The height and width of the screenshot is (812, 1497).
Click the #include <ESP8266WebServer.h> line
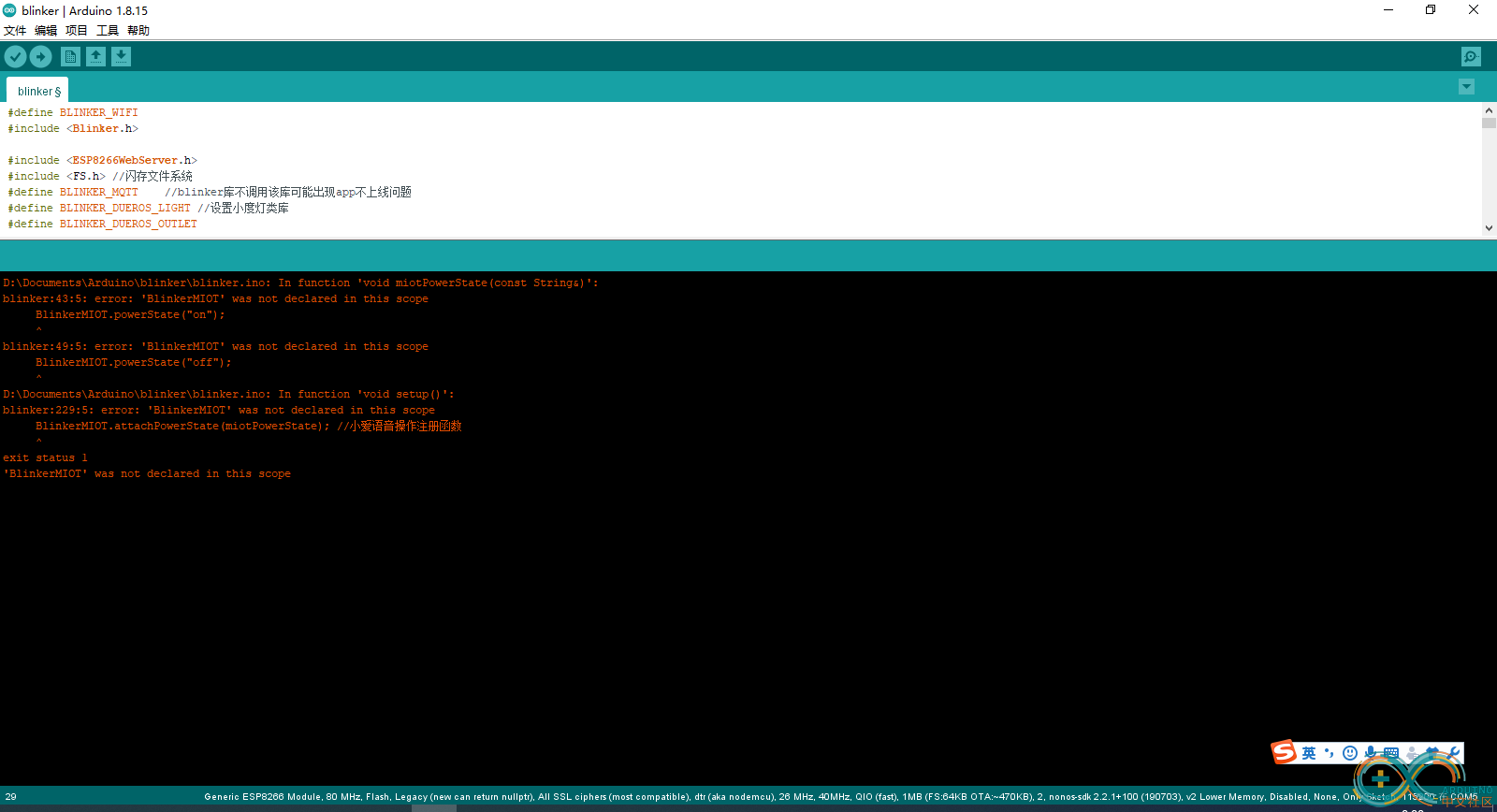[x=103, y=160]
